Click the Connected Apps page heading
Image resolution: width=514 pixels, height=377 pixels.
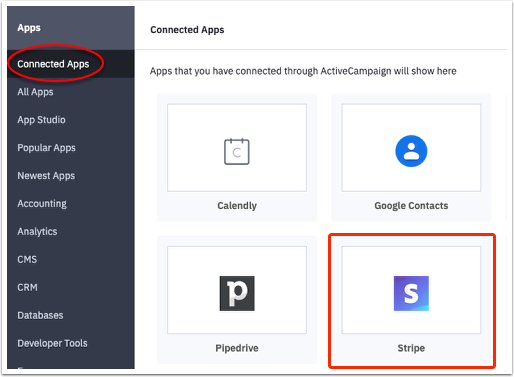click(x=187, y=30)
